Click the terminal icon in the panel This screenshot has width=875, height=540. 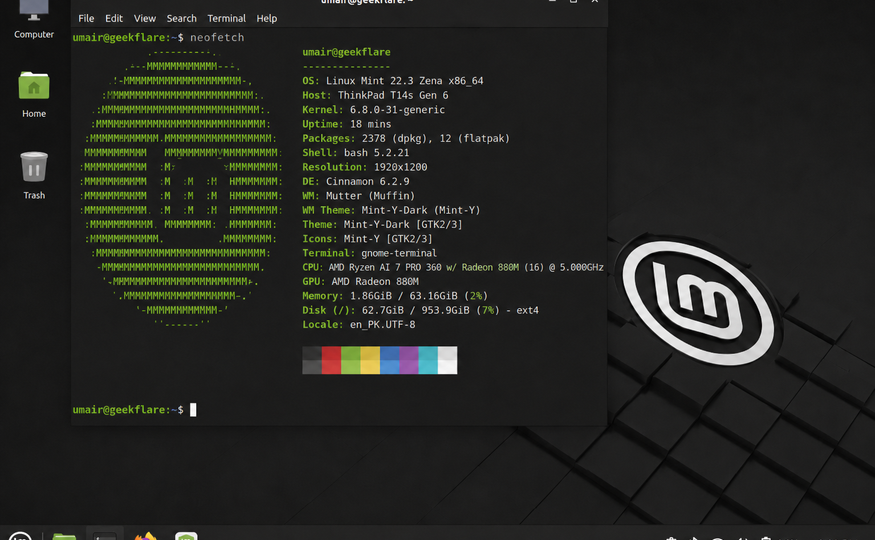(104, 537)
